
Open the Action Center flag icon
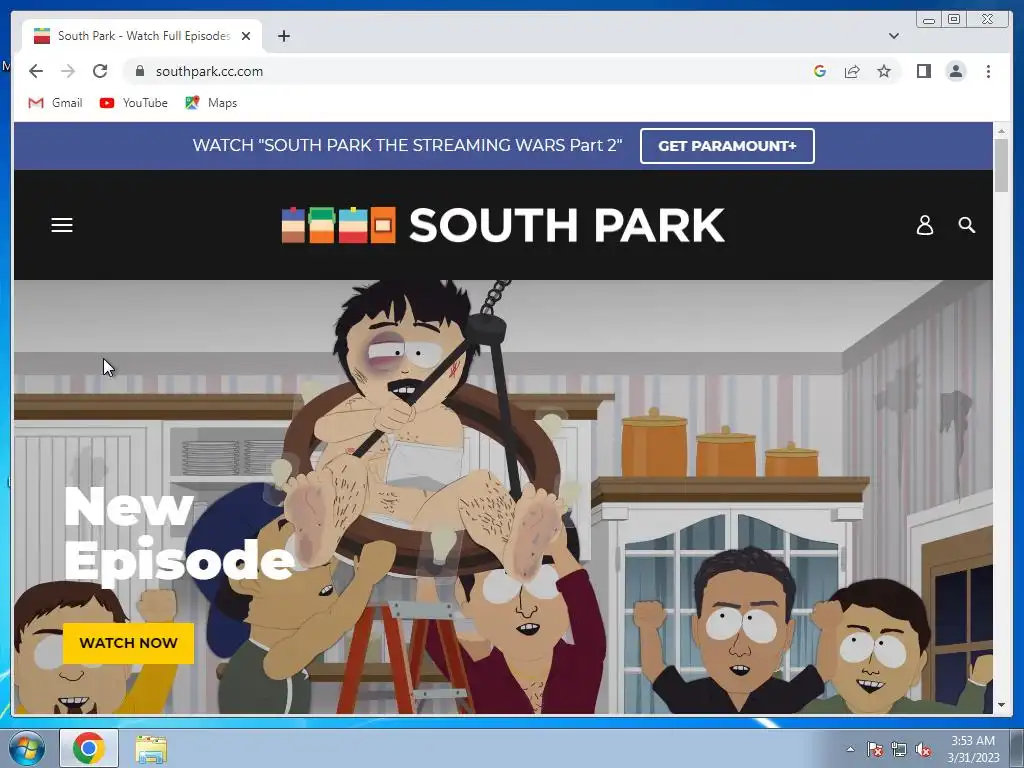(874, 749)
